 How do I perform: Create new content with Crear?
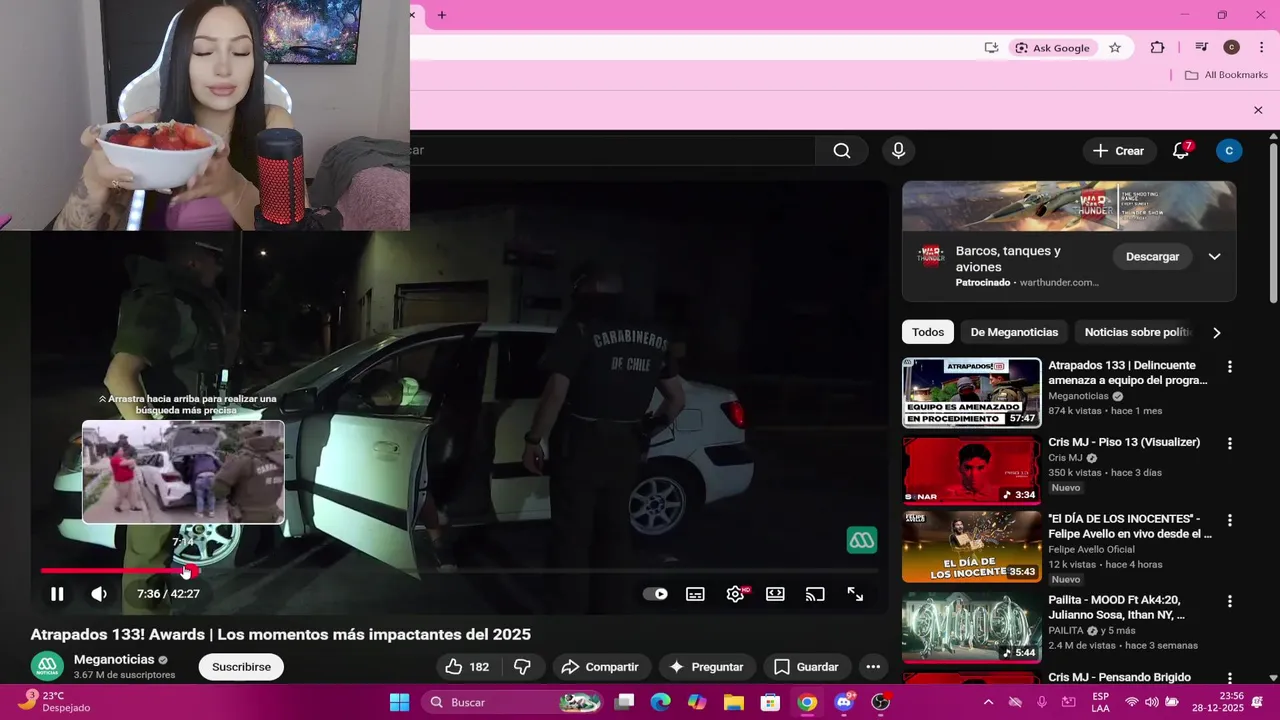point(1118,150)
